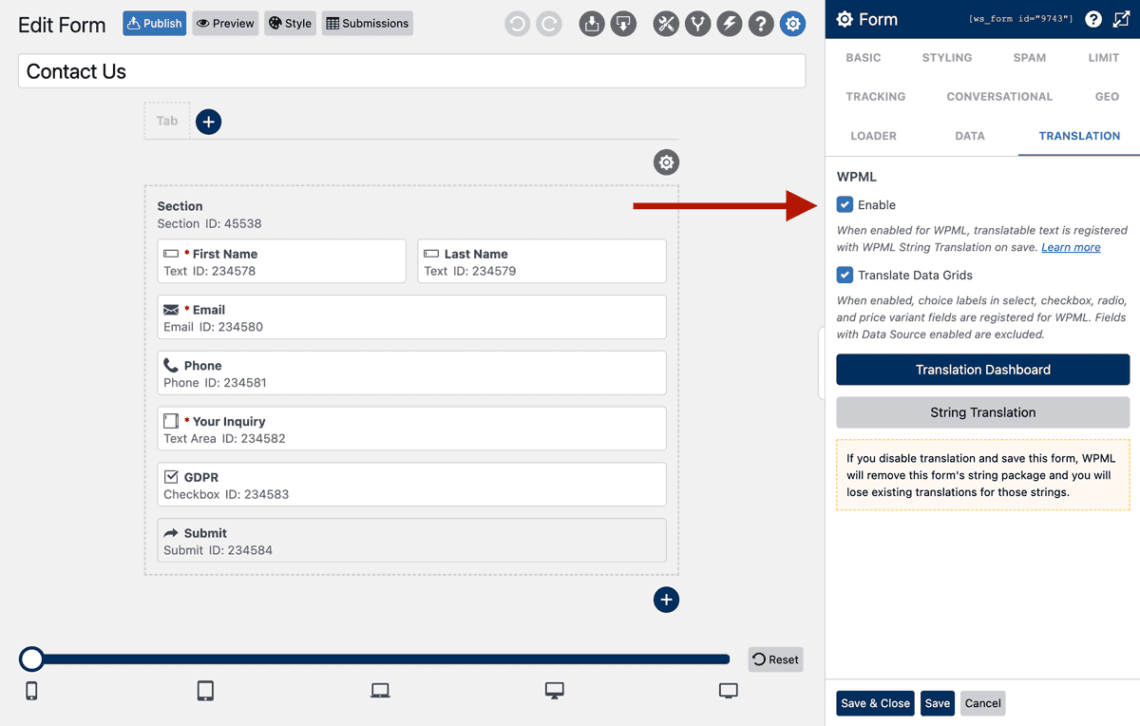Click the breakpoint slider handle

pyautogui.click(x=31, y=659)
